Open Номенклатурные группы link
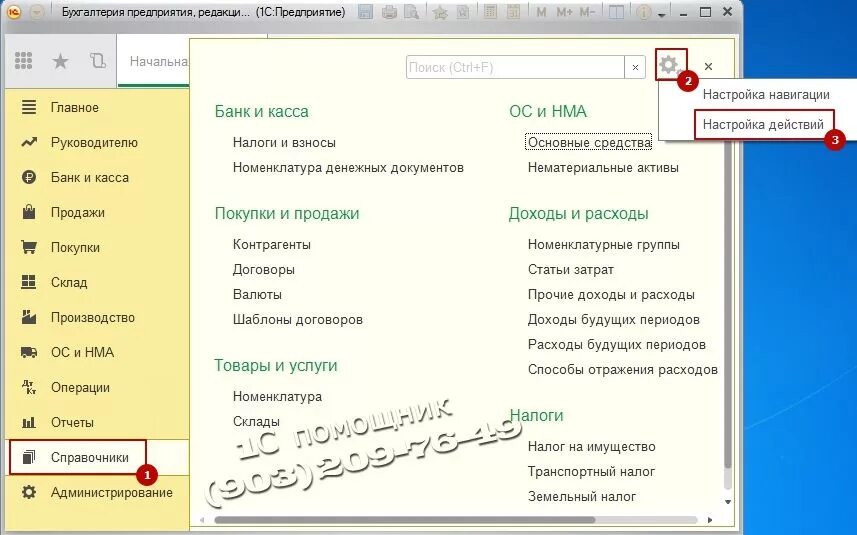 (603, 244)
